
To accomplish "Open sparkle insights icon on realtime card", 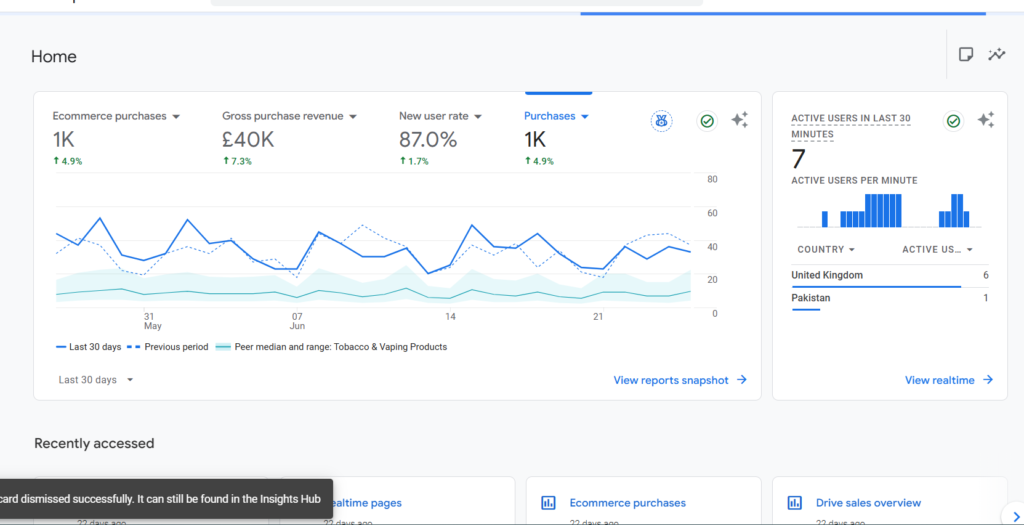I will (x=985, y=120).
